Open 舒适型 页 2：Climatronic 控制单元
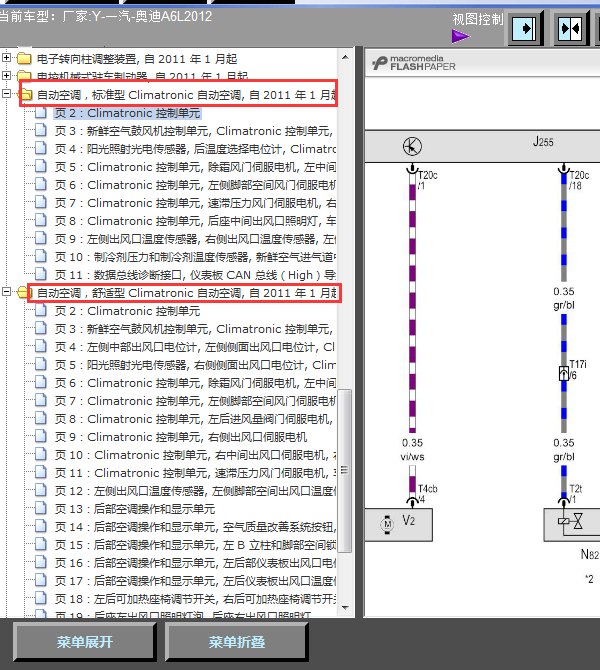 click(x=127, y=311)
